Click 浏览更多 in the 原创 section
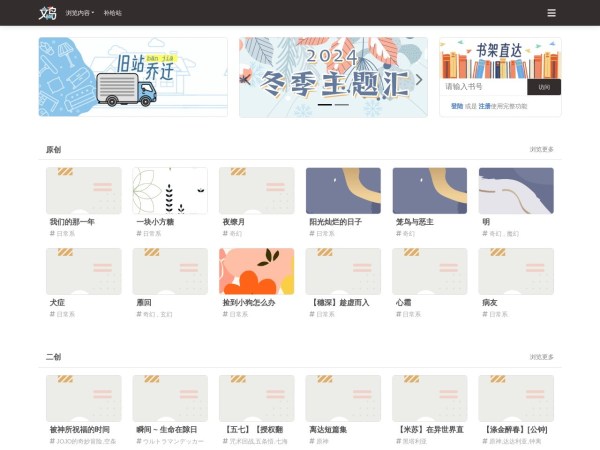 pos(541,149)
